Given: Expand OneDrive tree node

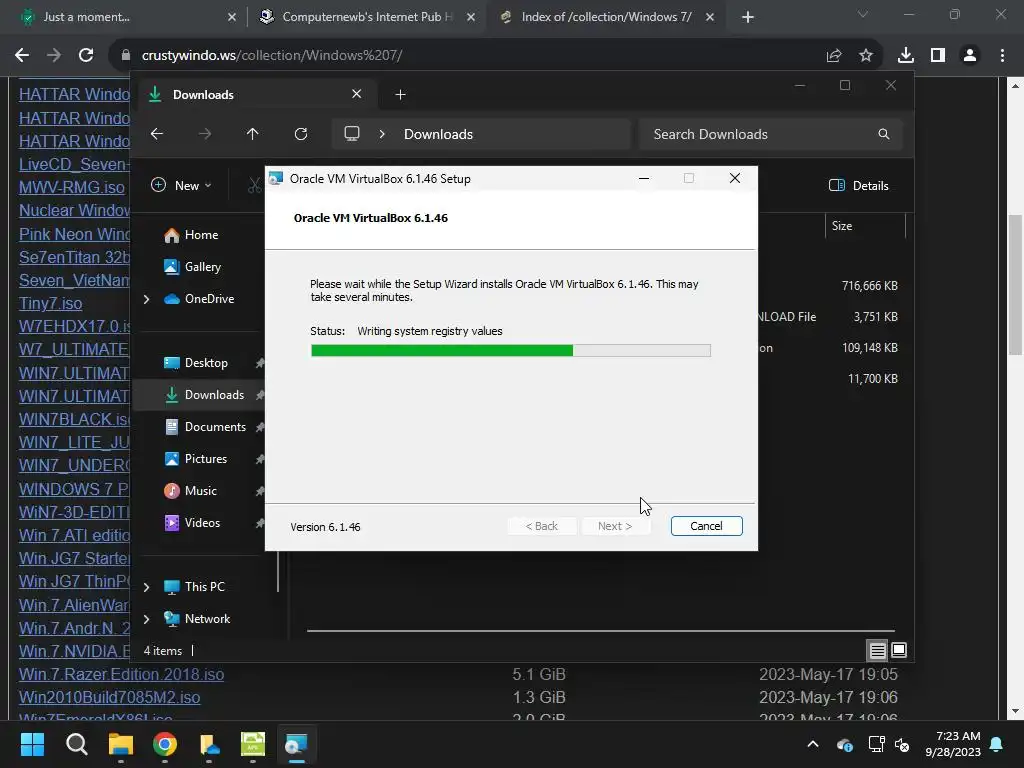Looking at the screenshot, I should pos(146,299).
